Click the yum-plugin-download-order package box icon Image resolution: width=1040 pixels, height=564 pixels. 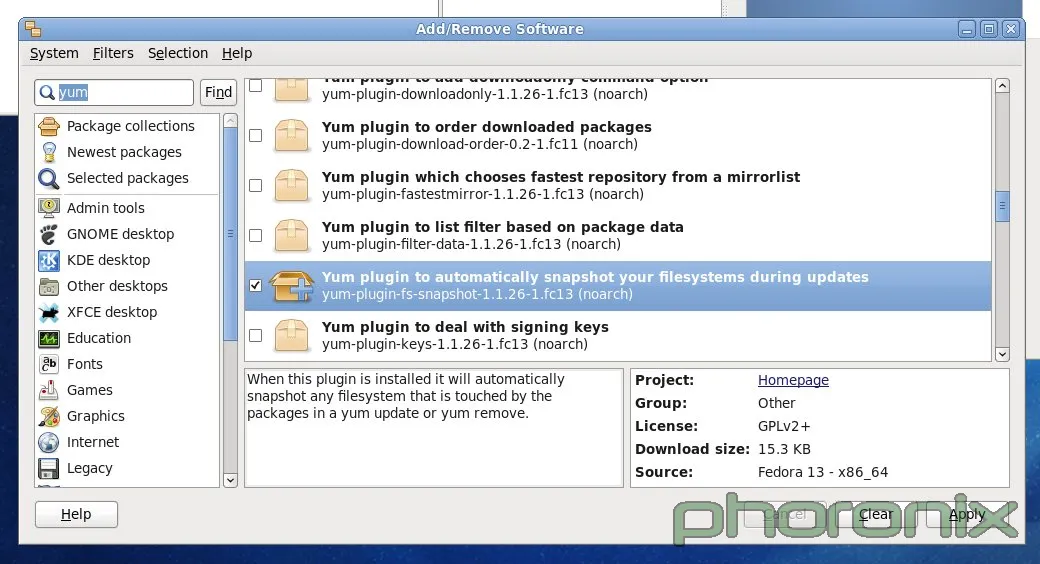(292, 135)
